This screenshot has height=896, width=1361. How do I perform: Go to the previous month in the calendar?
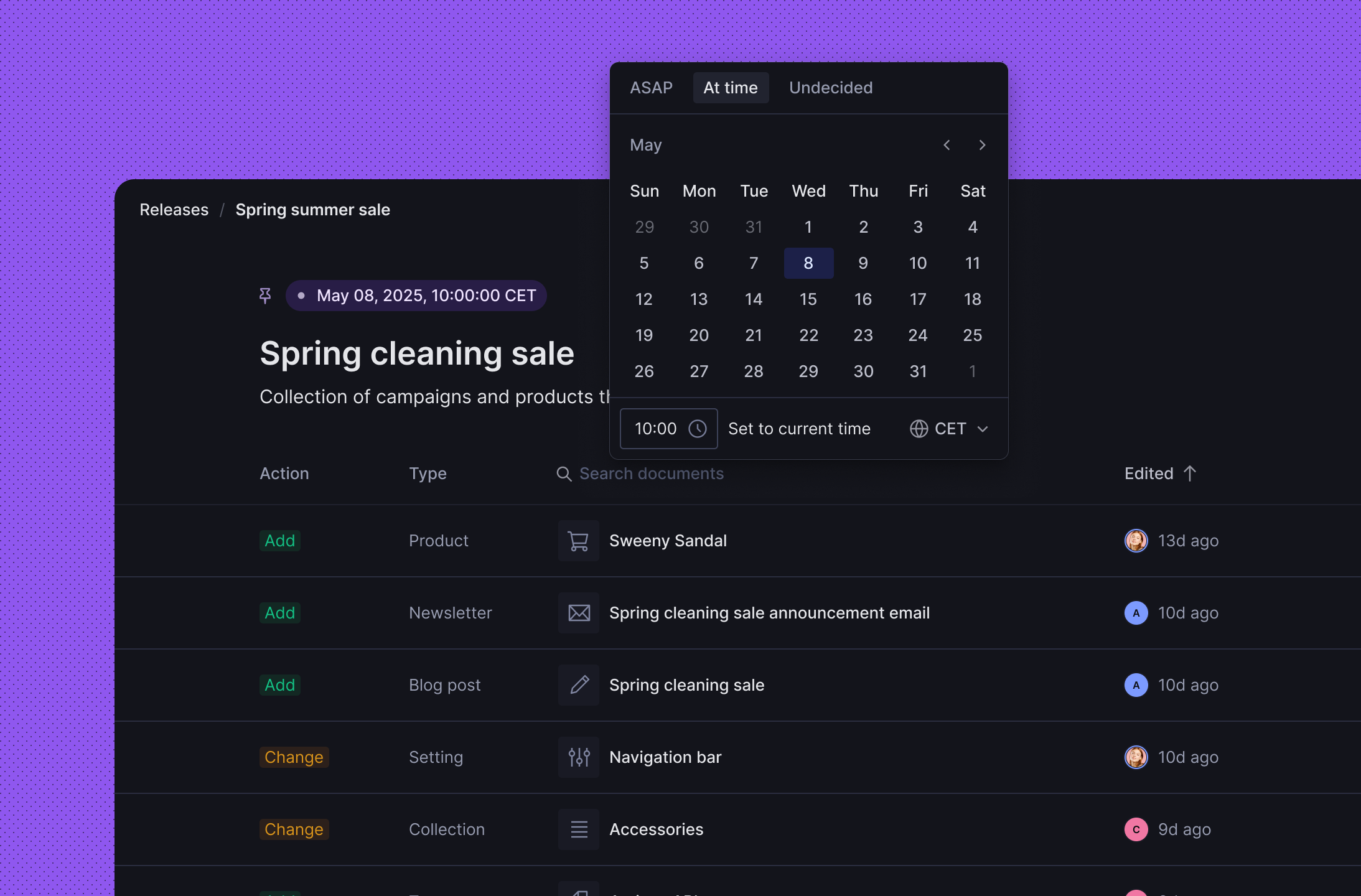pos(947,145)
